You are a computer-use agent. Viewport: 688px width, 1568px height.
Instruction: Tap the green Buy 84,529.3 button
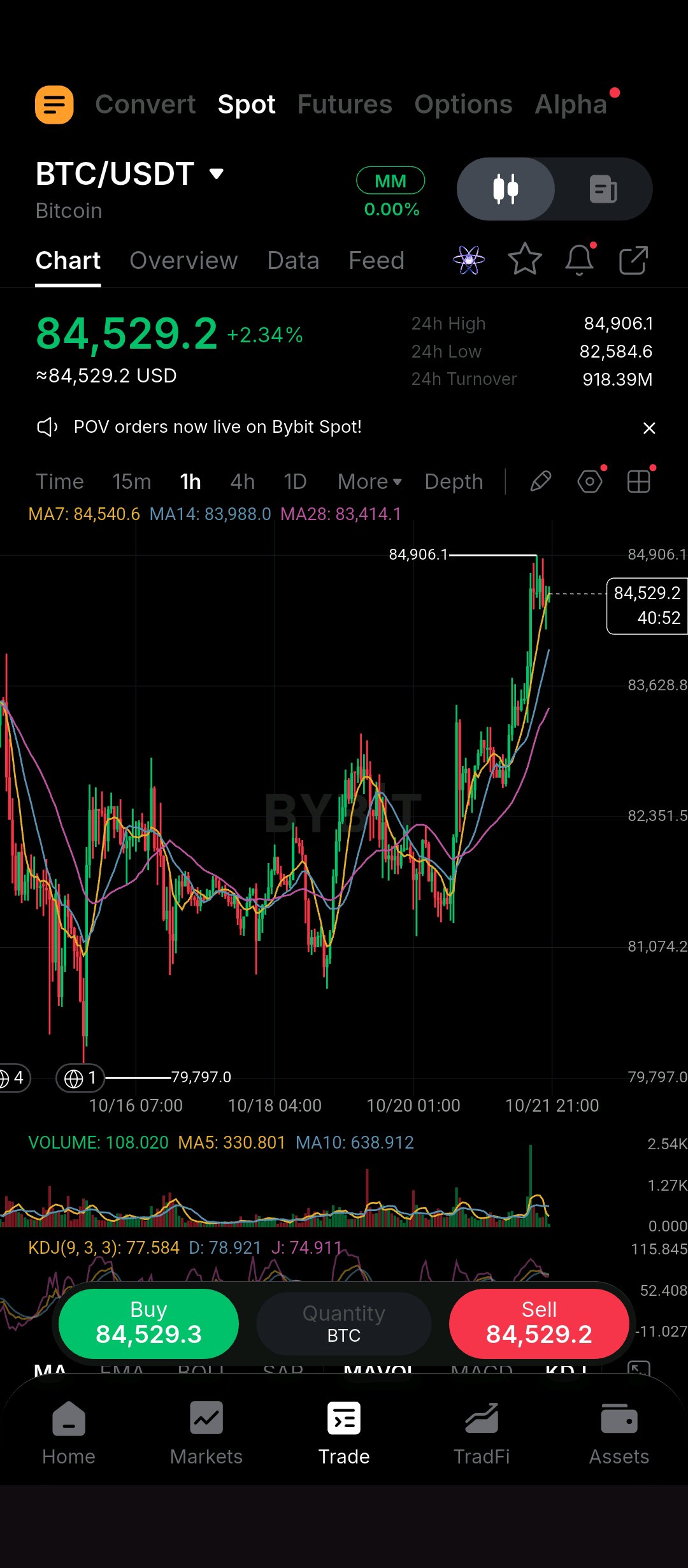tap(148, 1323)
